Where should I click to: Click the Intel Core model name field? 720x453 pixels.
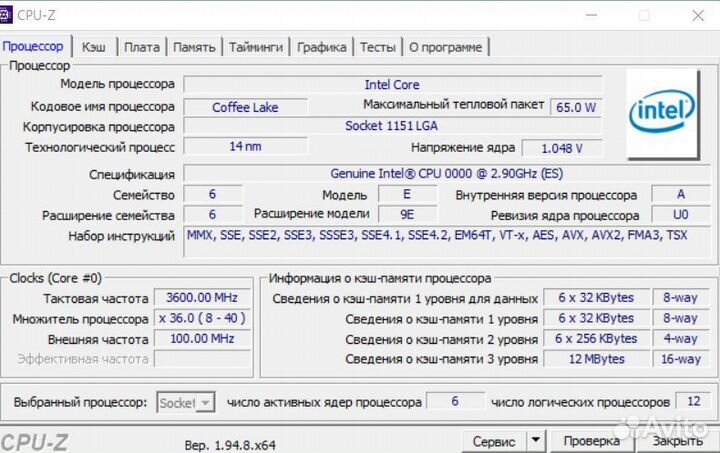392,84
